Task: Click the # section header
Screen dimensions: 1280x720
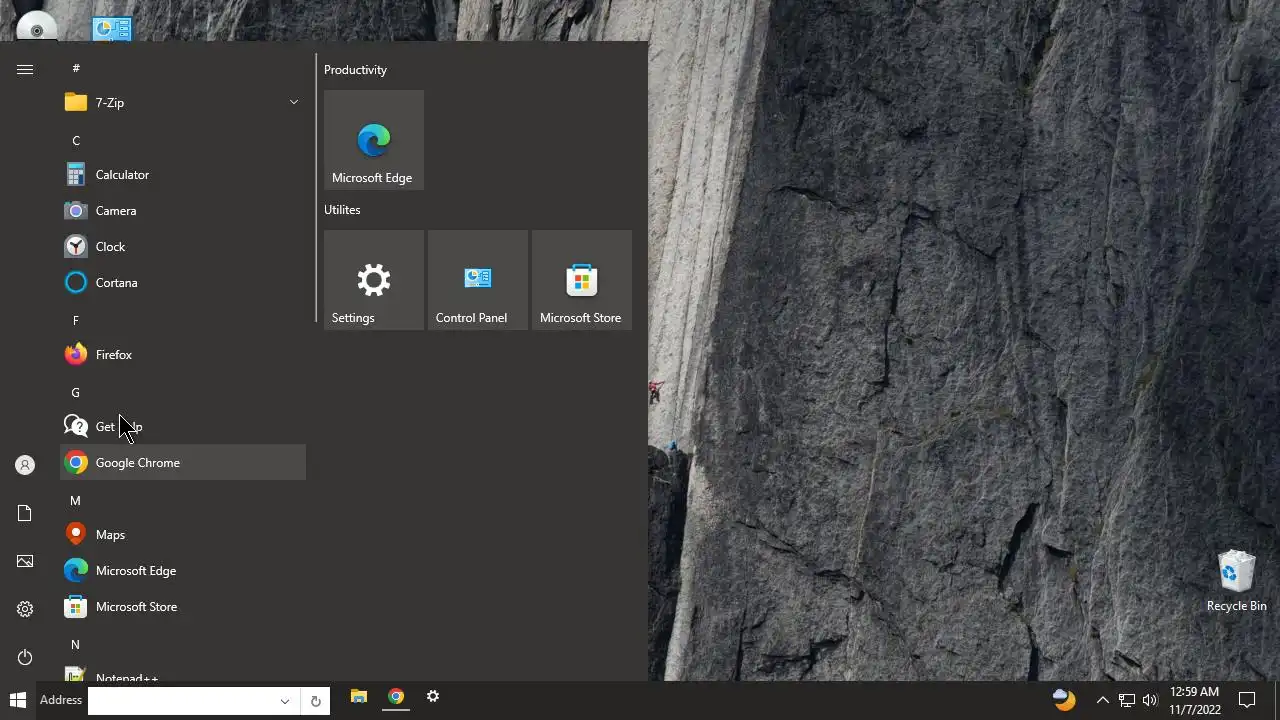Action: pos(75,68)
